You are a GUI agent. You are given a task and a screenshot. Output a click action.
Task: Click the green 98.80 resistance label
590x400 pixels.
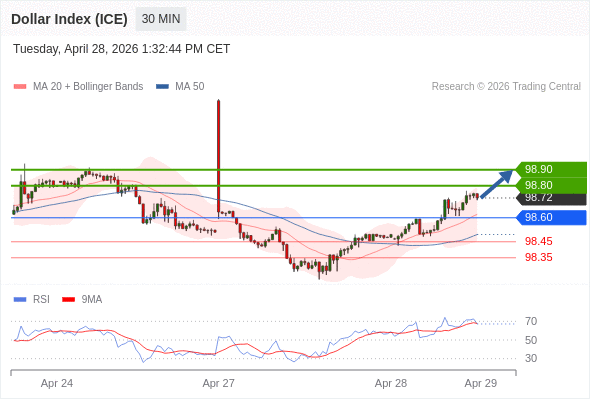pos(551,185)
